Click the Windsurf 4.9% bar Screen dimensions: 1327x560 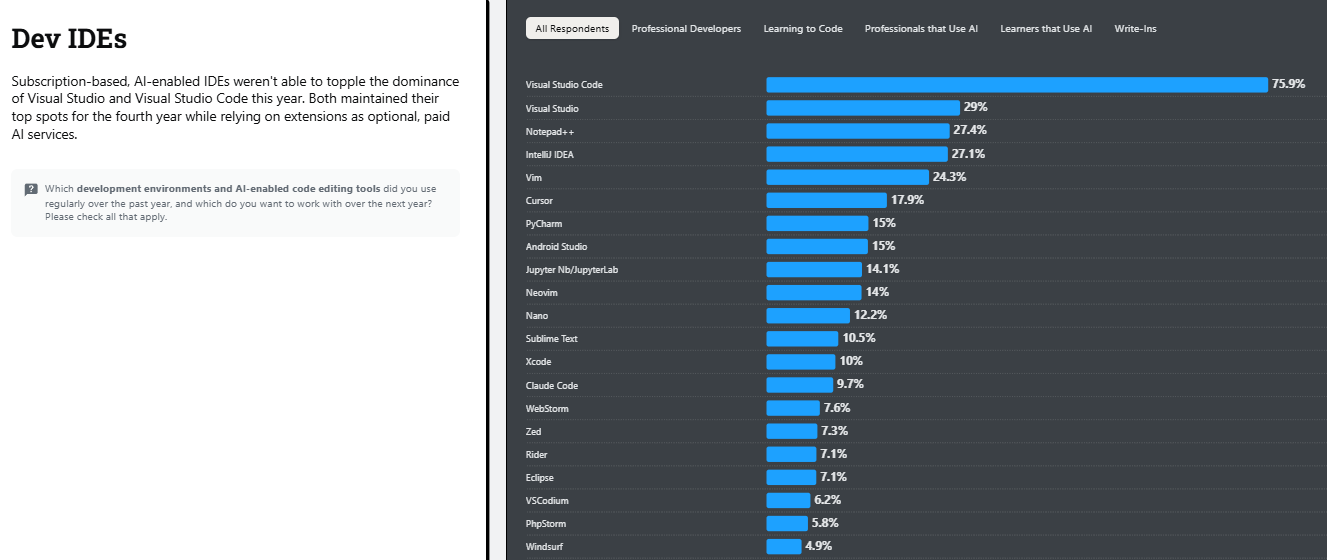[783, 546]
